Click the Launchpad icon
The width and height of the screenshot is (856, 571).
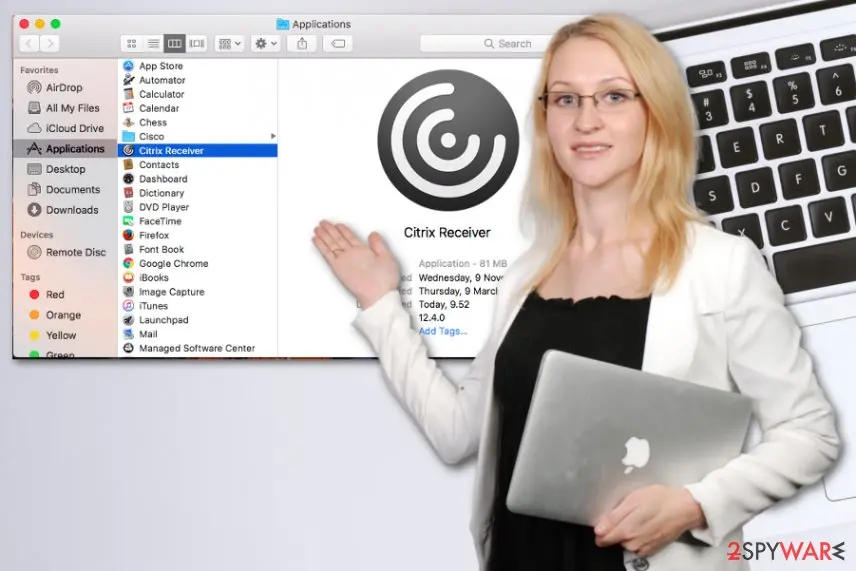[x=128, y=320]
